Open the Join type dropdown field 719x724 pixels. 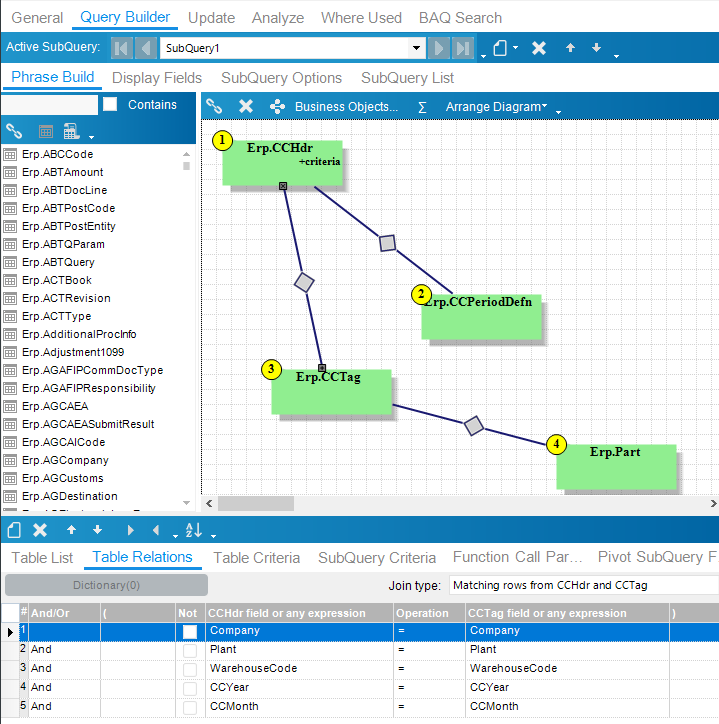pos(584,585)
